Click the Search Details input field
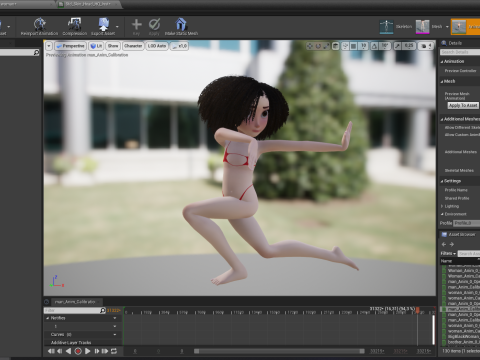 460,52
